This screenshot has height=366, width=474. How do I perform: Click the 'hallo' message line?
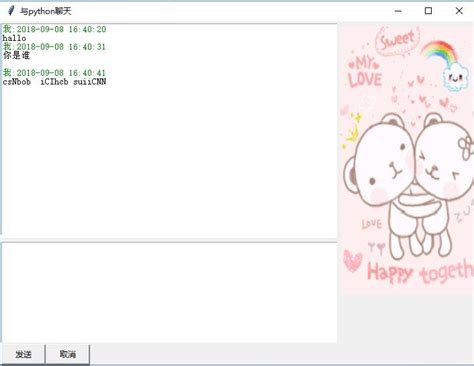14,38
